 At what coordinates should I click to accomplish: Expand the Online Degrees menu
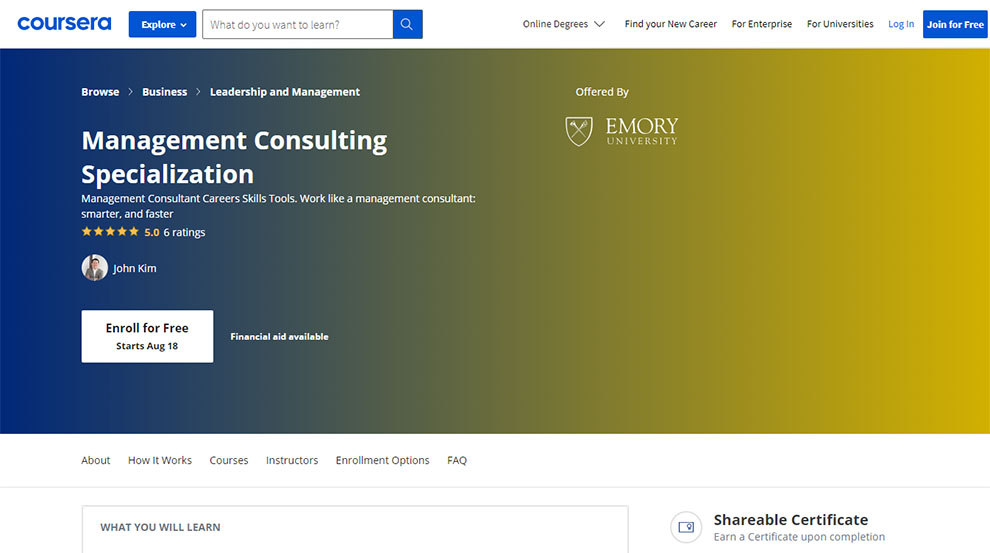click(x=563, y=24)
